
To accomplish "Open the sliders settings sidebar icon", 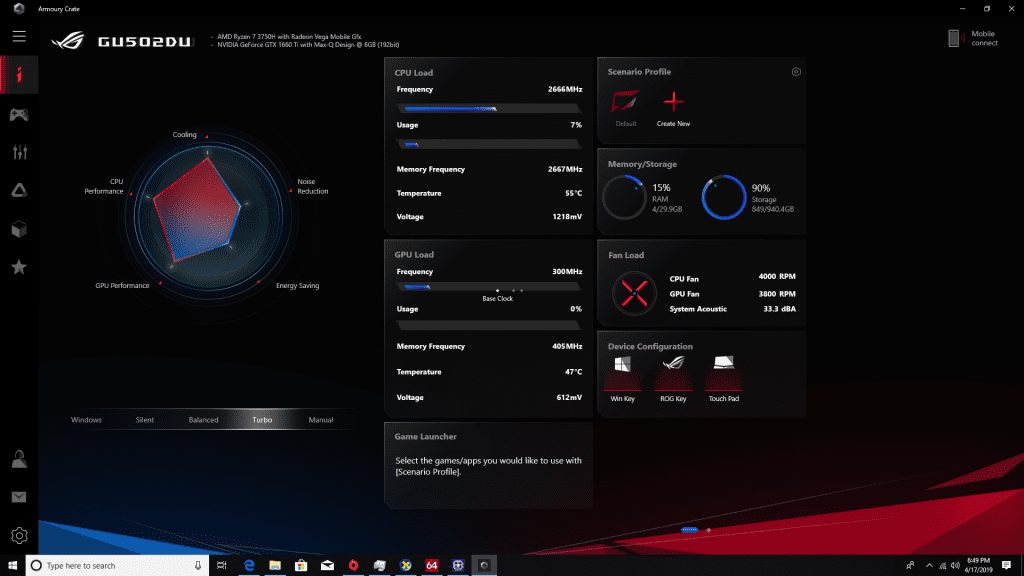I will coord(20,152).
